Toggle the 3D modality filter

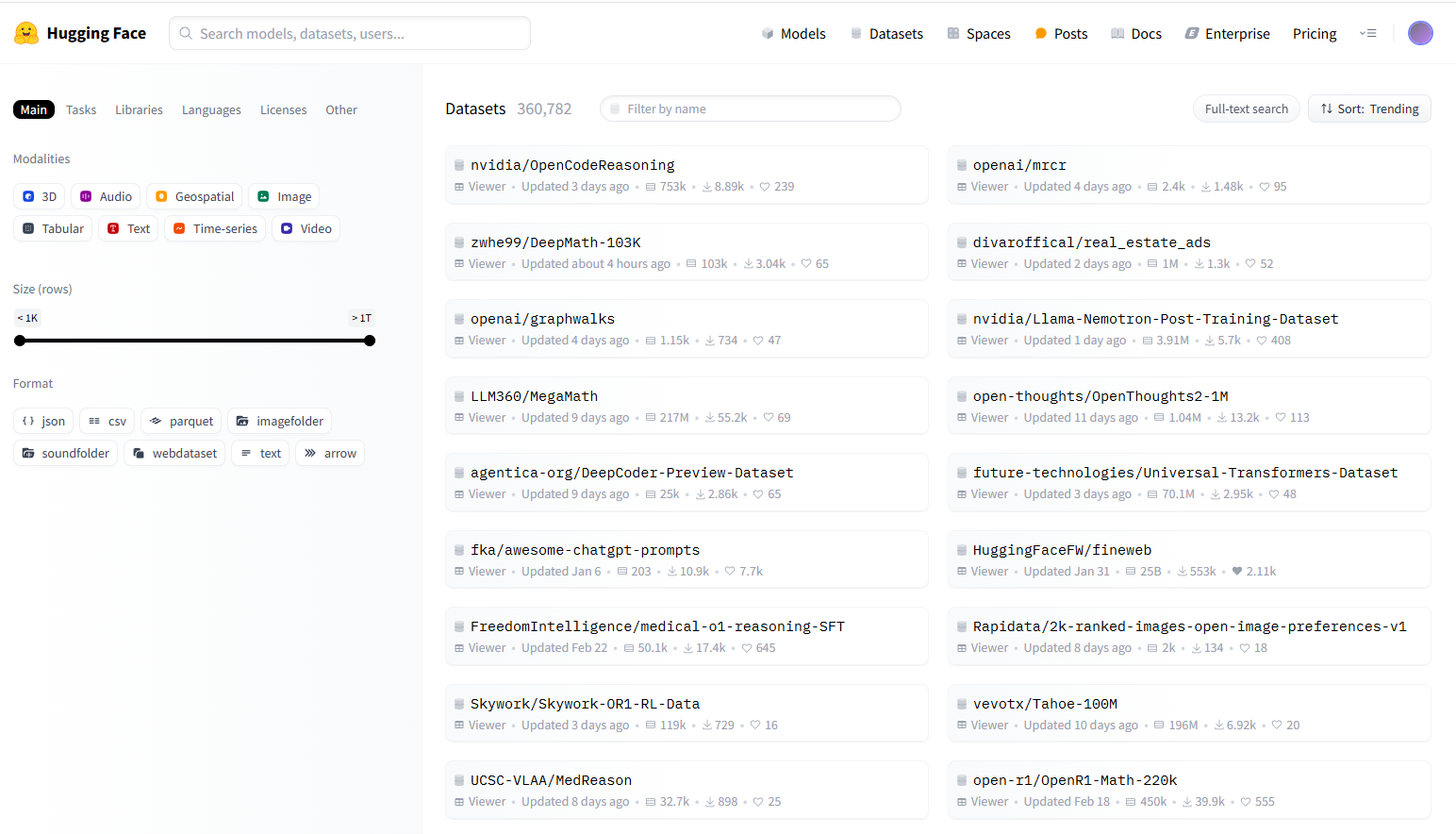point(40,196)
